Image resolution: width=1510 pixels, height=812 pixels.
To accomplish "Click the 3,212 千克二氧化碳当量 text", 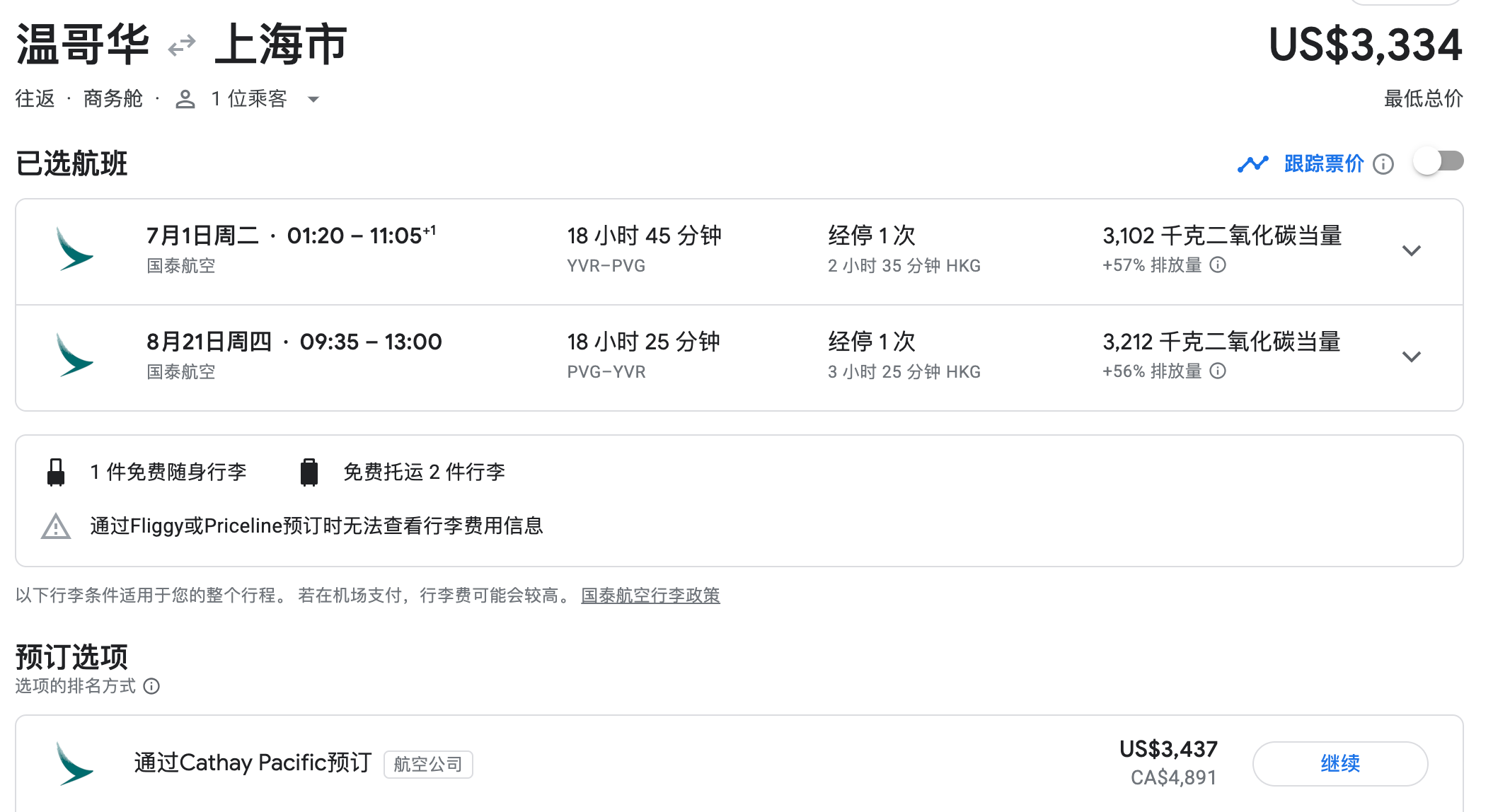I will click(x=1222, y=342).
